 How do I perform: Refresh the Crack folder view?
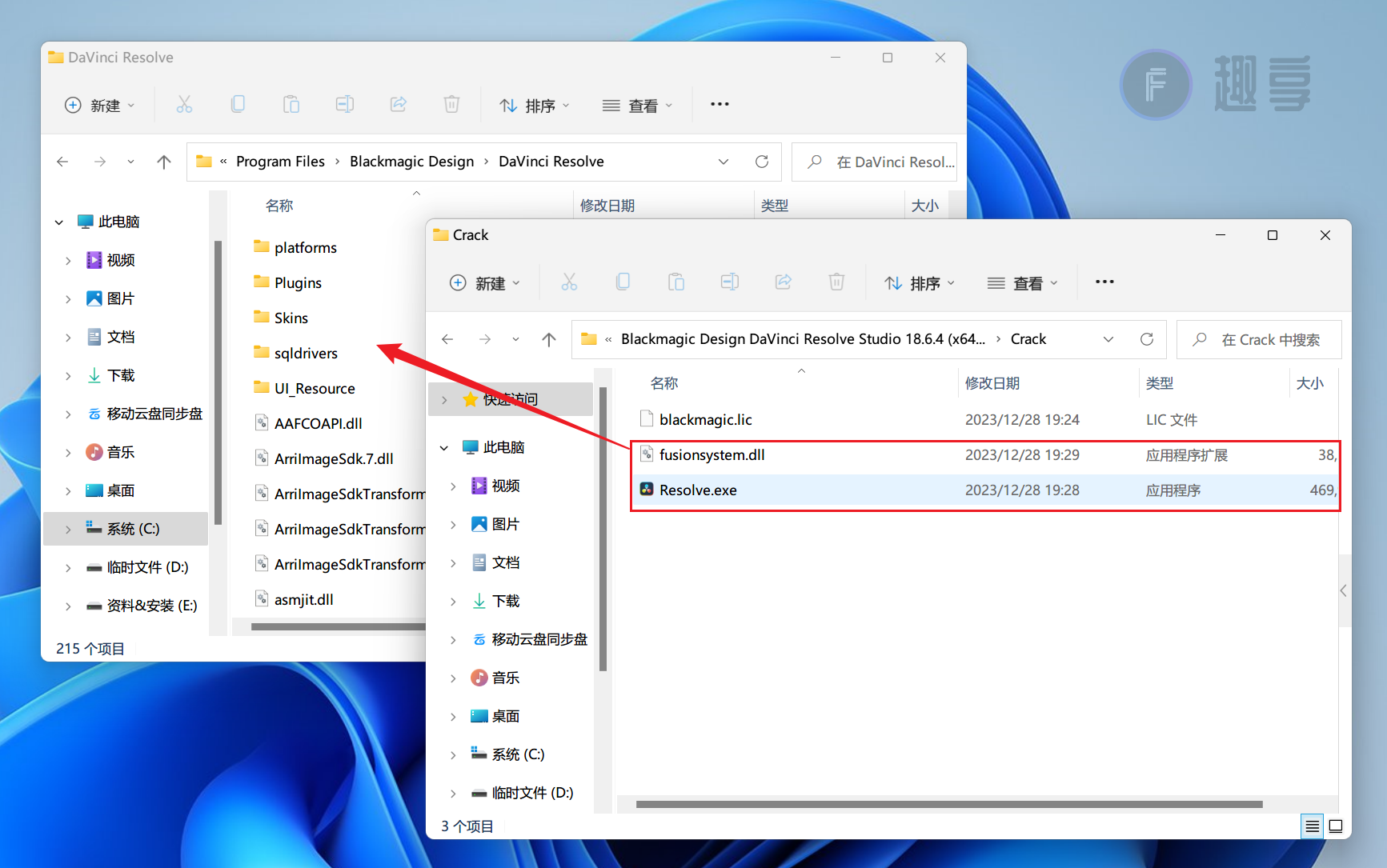tap(1147, 339)
